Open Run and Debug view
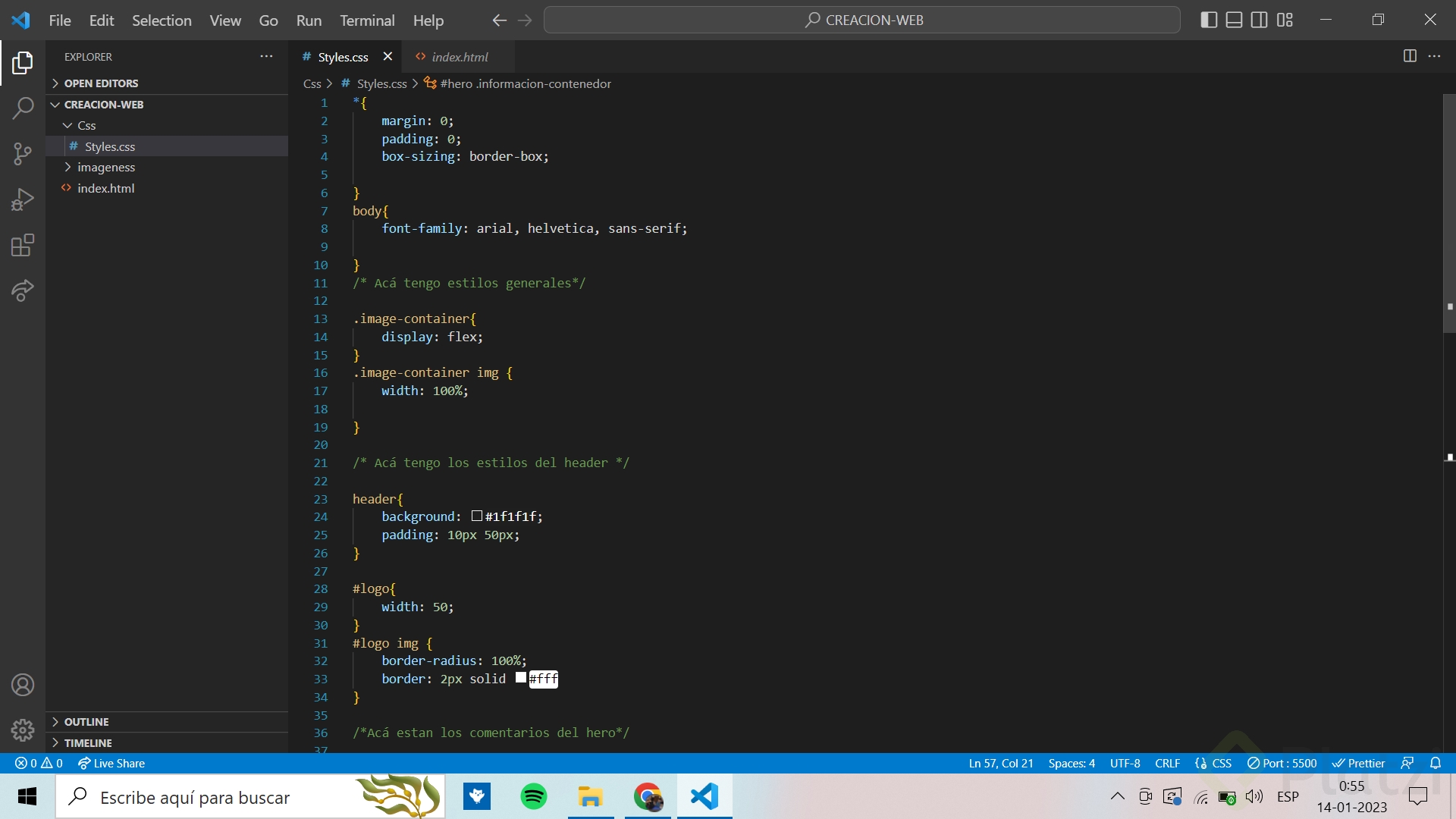1456x819 pixels. pyautogui.click(x=23, y=199)
